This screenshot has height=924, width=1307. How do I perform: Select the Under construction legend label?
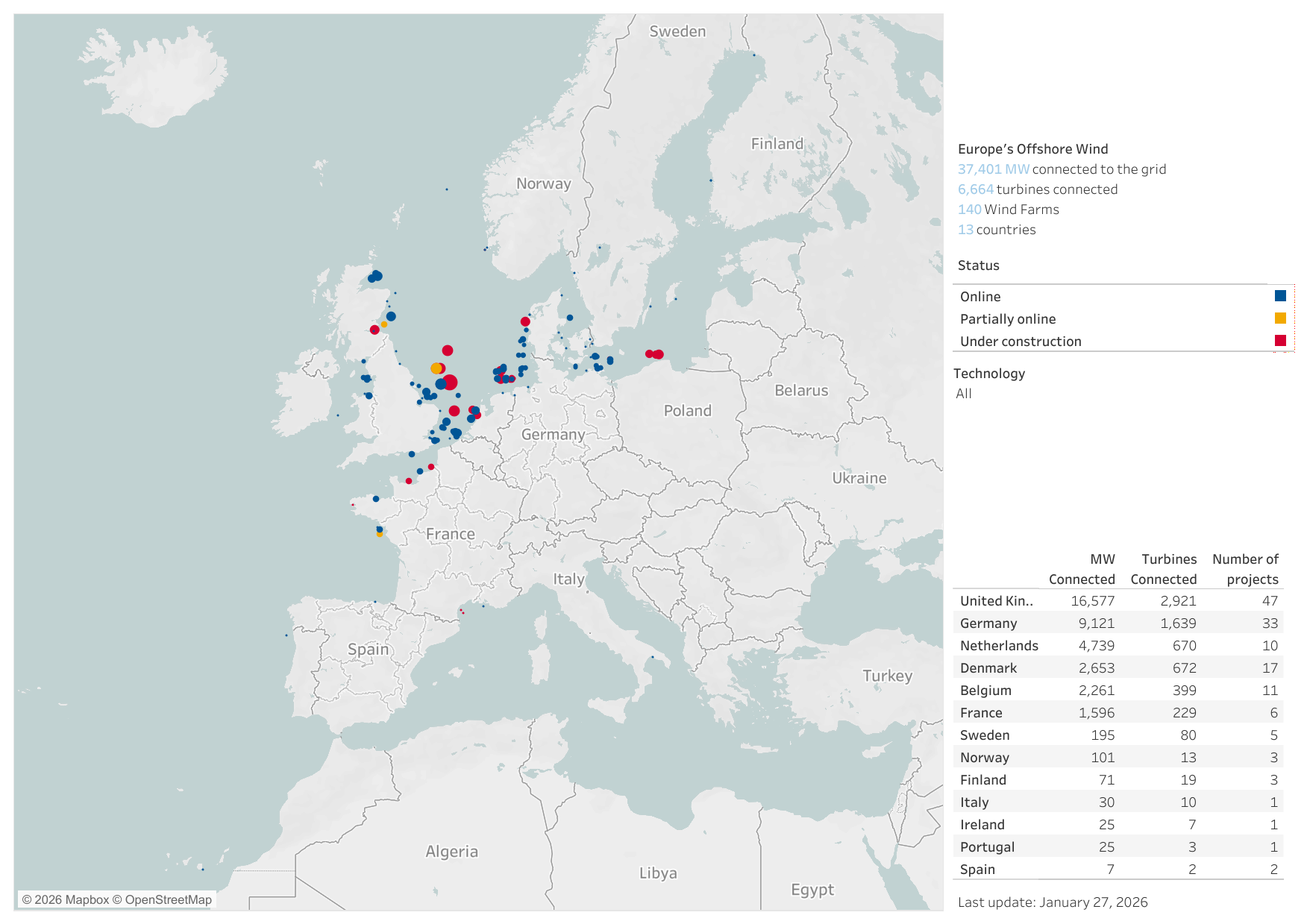(1020, 342)
